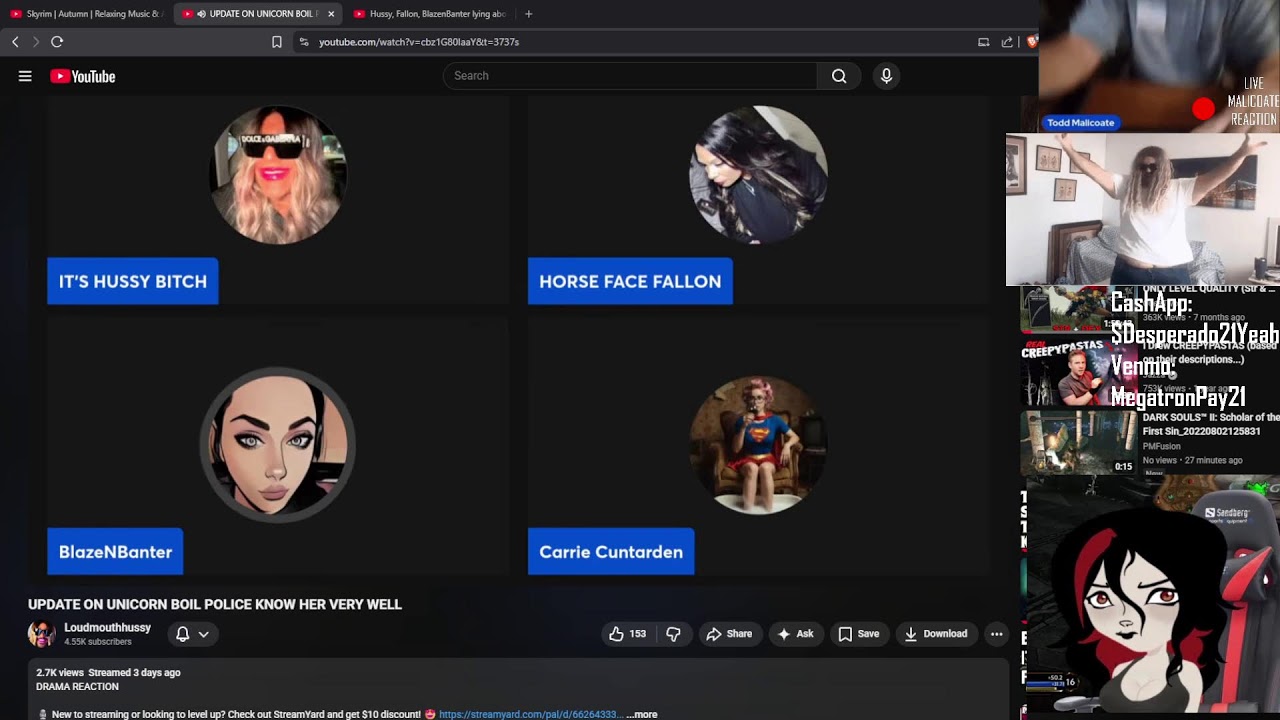The width and height of the screenshot is (1280, 720).
Task: Click the 4.55K subscribers count
Action: tap(98, 642)
